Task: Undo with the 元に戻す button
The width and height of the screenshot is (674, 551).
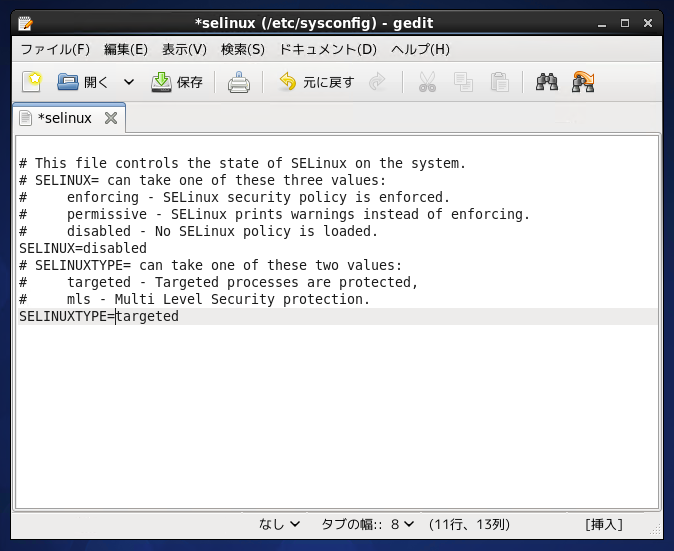Action: click(316, 82)
